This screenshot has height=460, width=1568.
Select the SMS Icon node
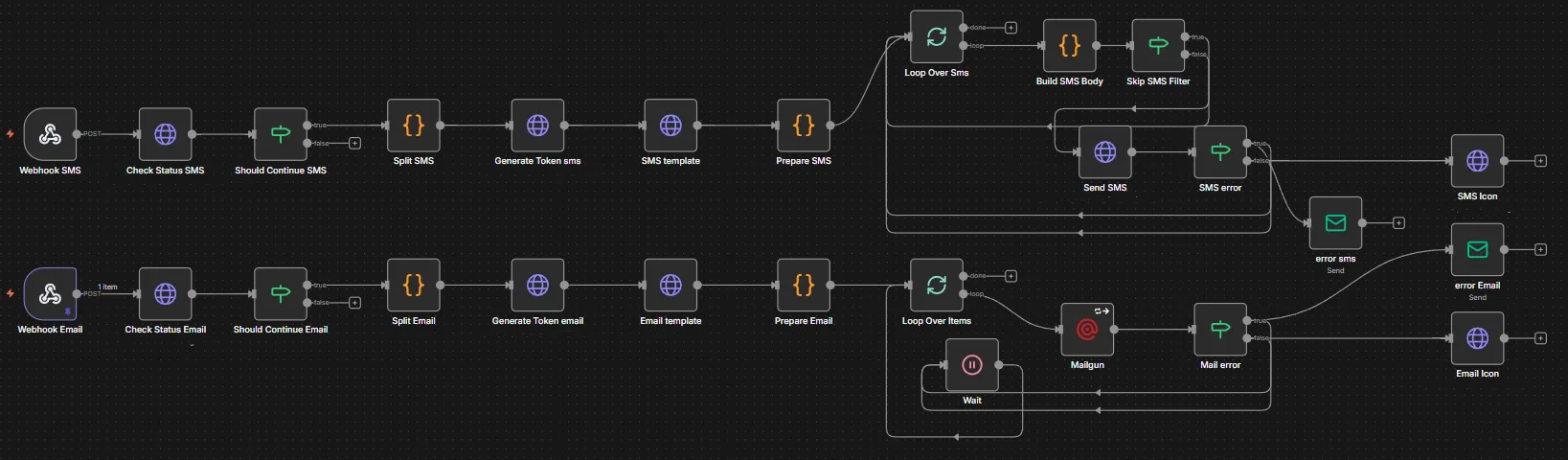tap(1478, 161)
